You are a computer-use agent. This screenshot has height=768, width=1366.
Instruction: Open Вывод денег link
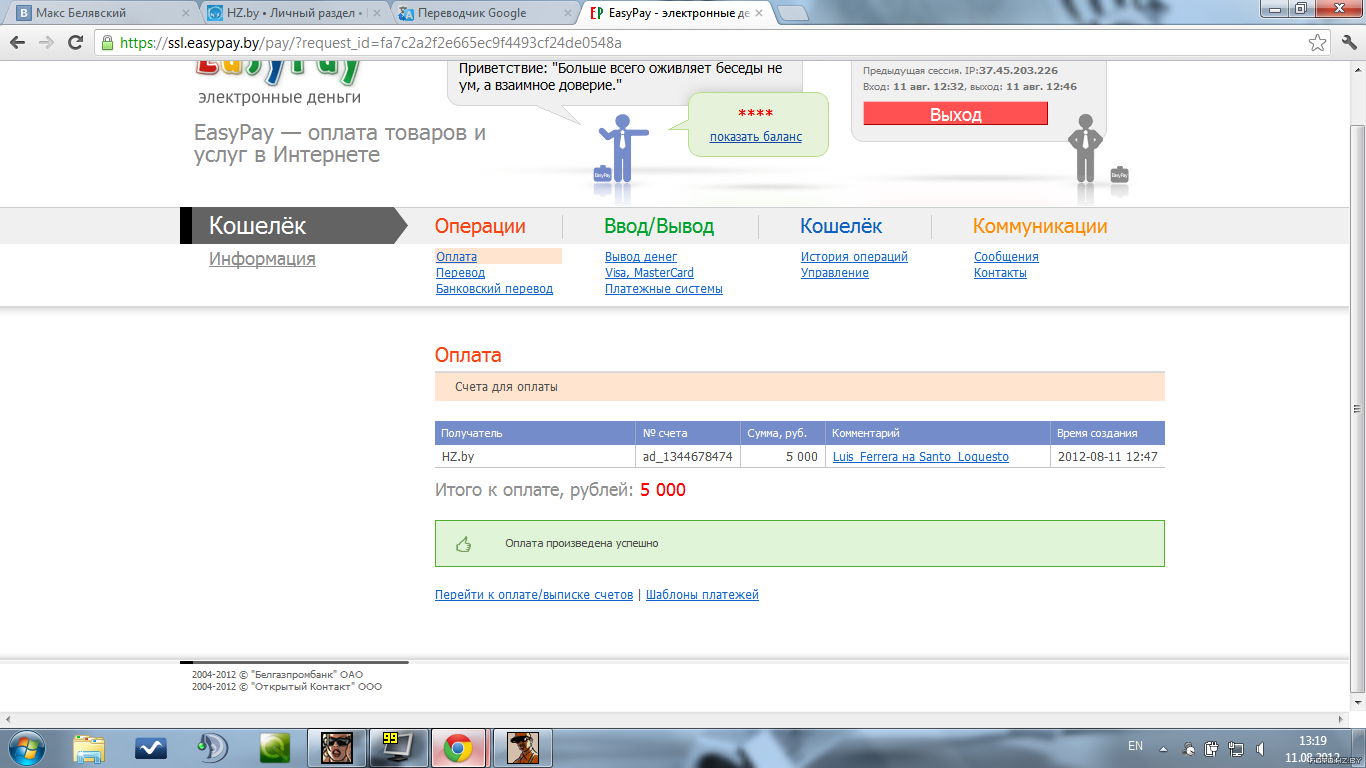point(641,257)
